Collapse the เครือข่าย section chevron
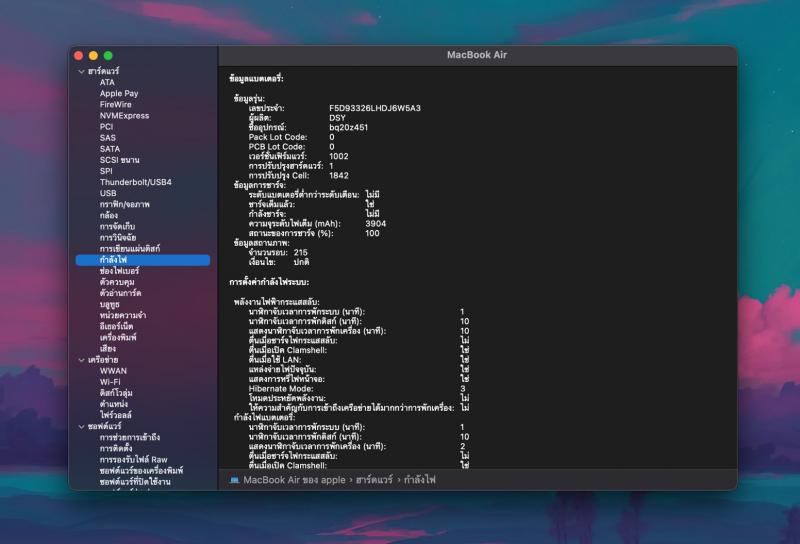 [x=82, y=360]
